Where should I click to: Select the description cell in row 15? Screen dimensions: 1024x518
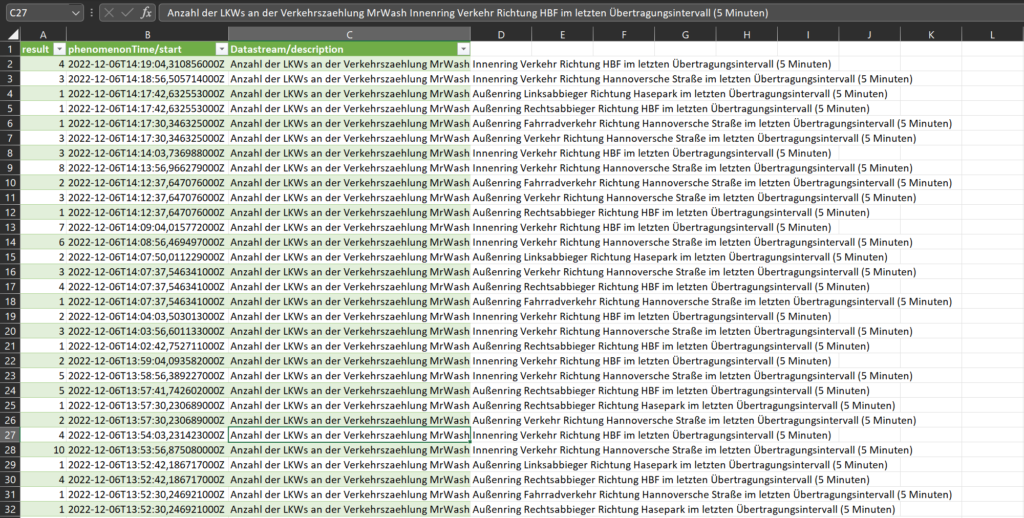pyautogui.click(x=349, y=257)
